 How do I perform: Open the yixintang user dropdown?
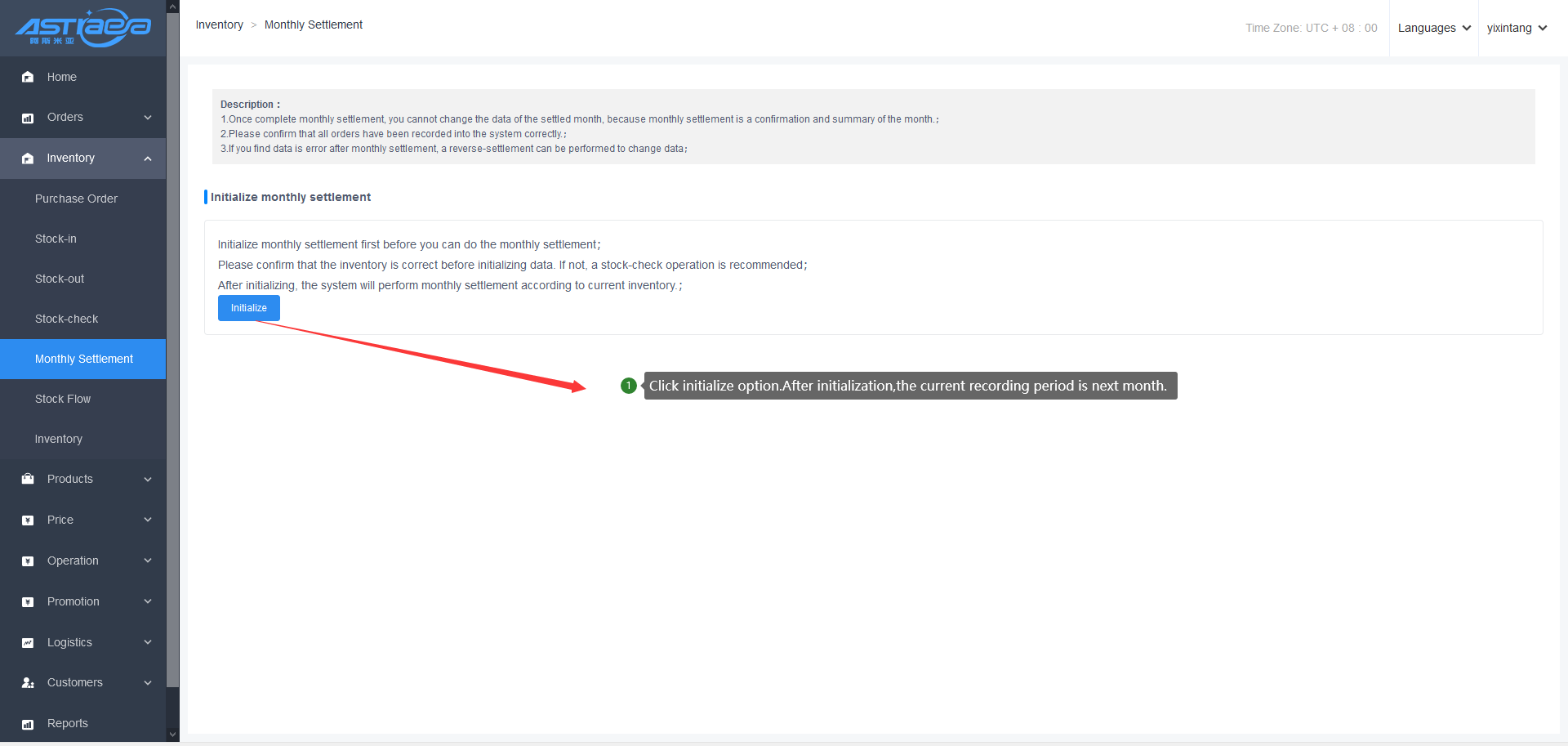click(x=1517, y=28)
